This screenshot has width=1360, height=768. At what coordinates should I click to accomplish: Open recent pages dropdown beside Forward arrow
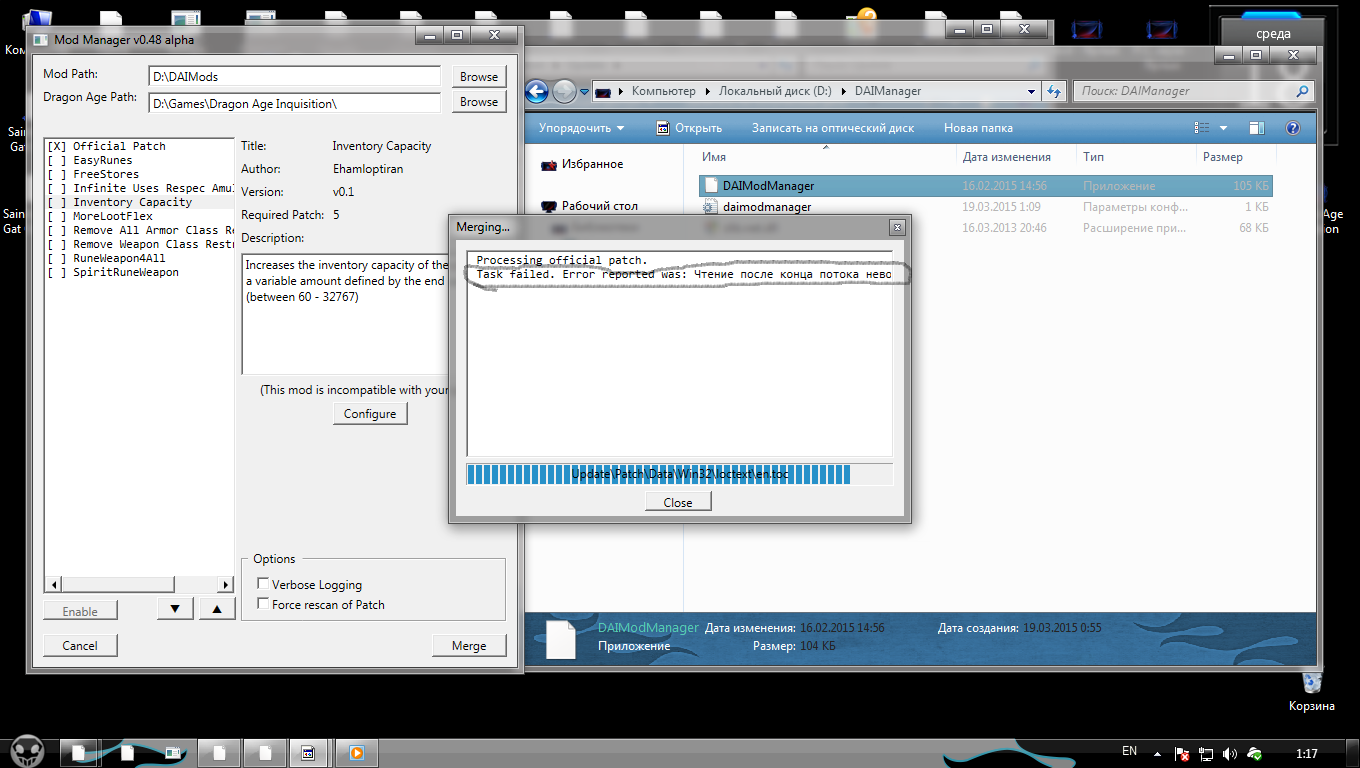tap(583, 92)
